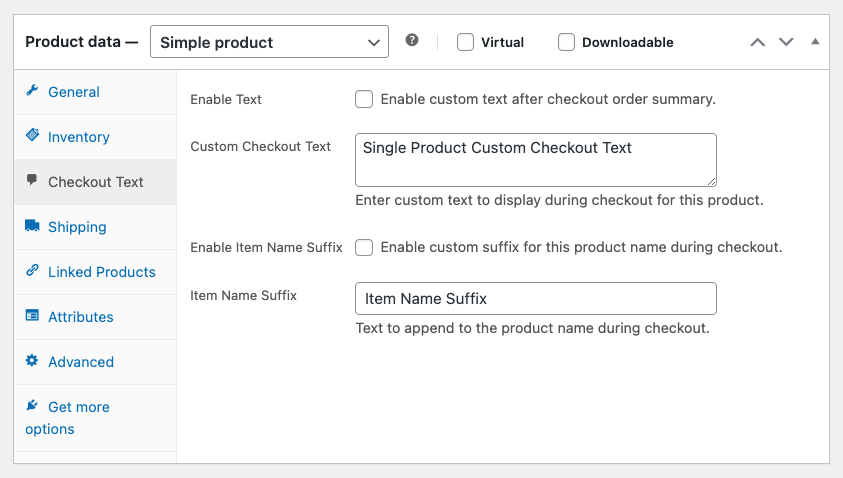The image size is (843, 478).
Task: Click the Inventory tag icon
Action: [32, 136]
